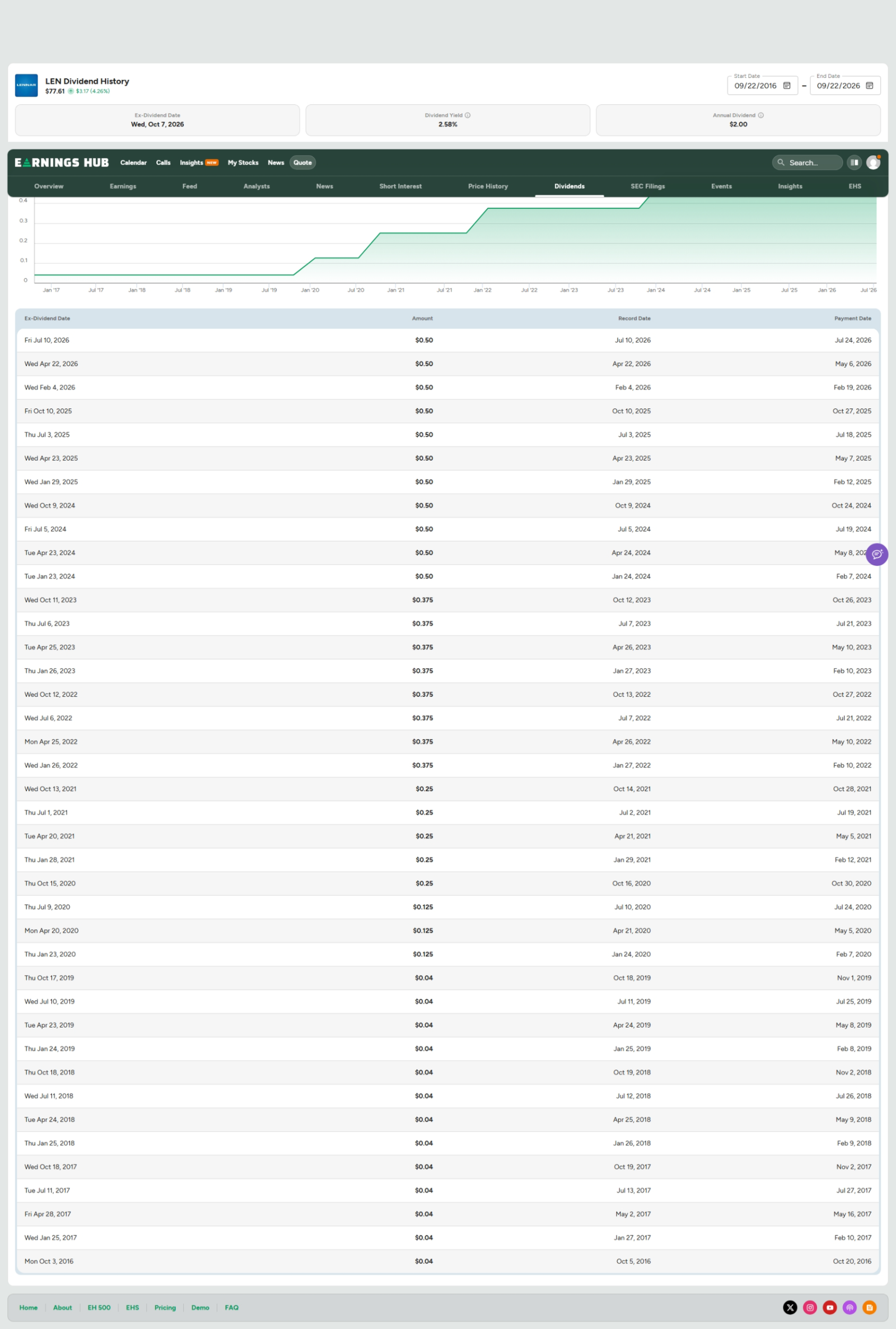Switch to the Price History tab
Image resolution: width=896 pixels, height=1329 pixels.
[488, 186]
